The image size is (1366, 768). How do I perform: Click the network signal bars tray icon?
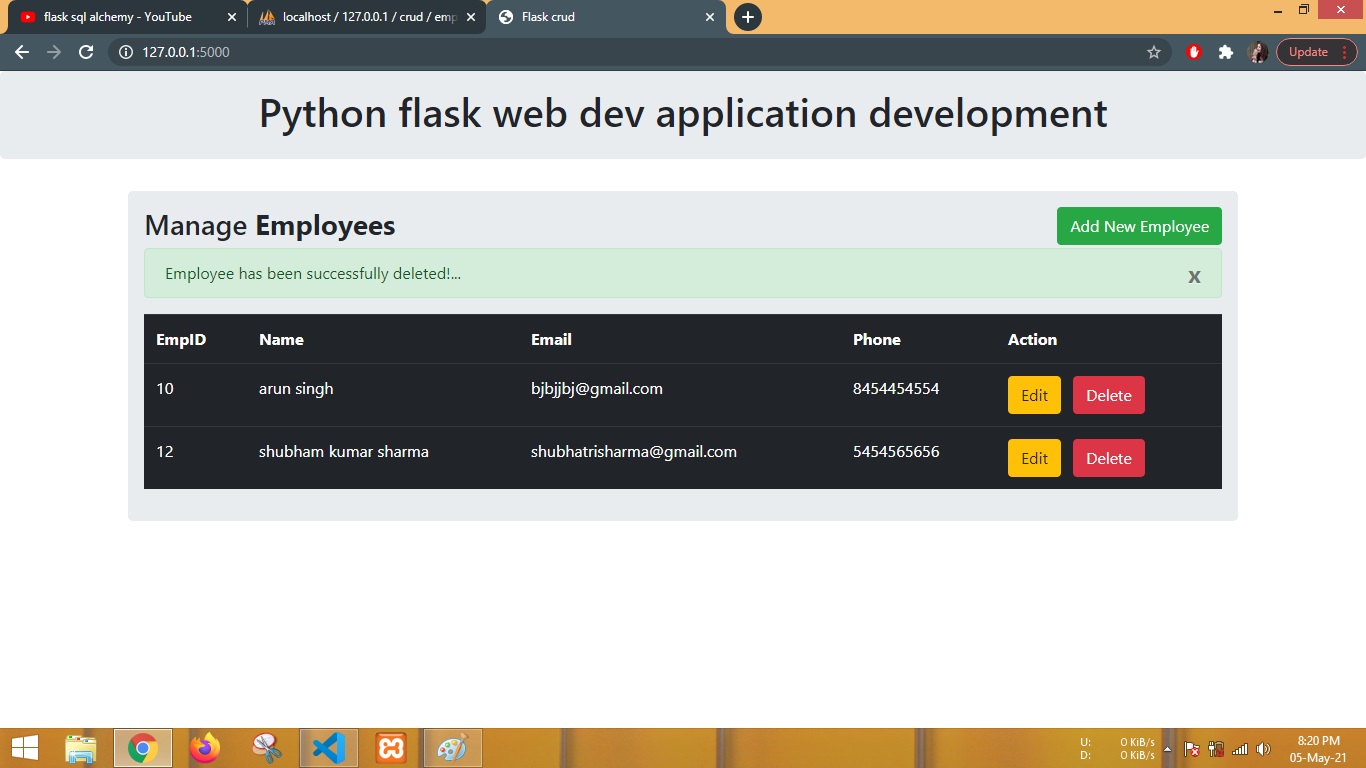coord(1240,749)
